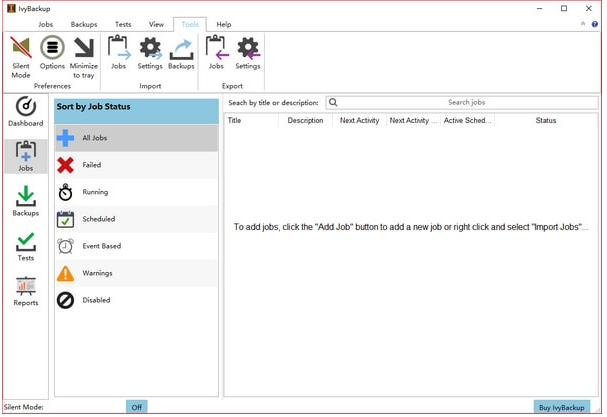
Task: Open the Export Settings gear icon
Action: coord(248,54)
